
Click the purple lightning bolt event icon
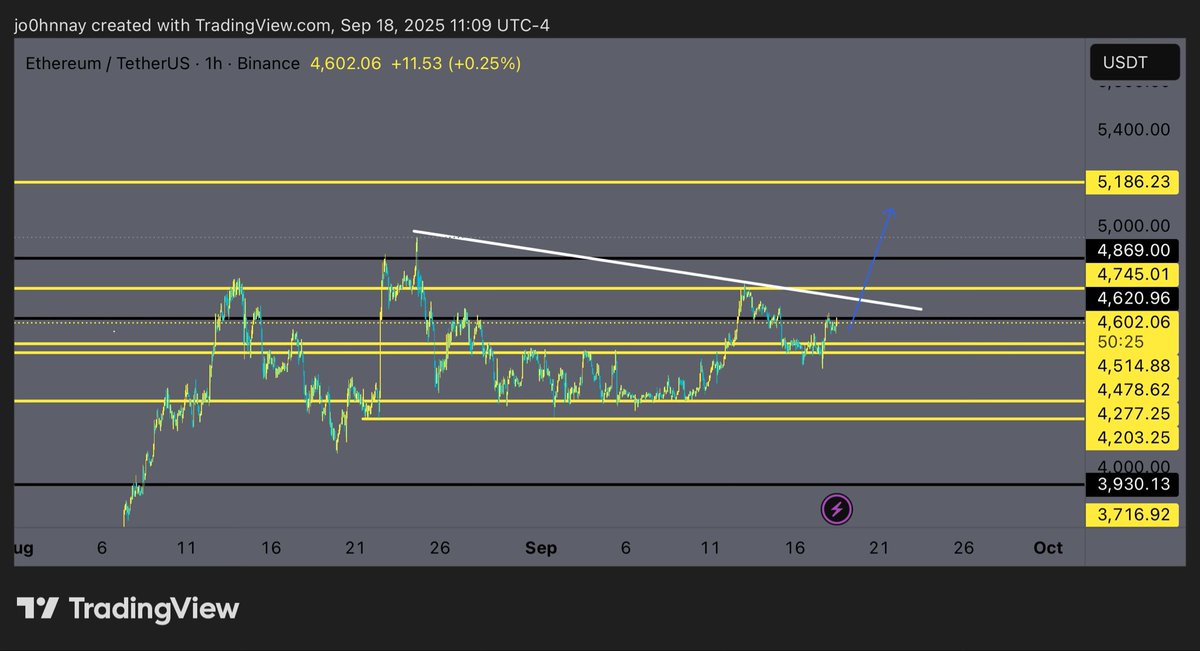click(x=837, y=510)
